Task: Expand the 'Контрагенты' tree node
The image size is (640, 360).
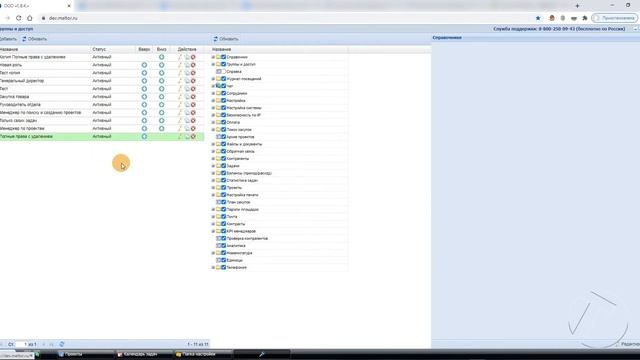Action: [213, 159]
